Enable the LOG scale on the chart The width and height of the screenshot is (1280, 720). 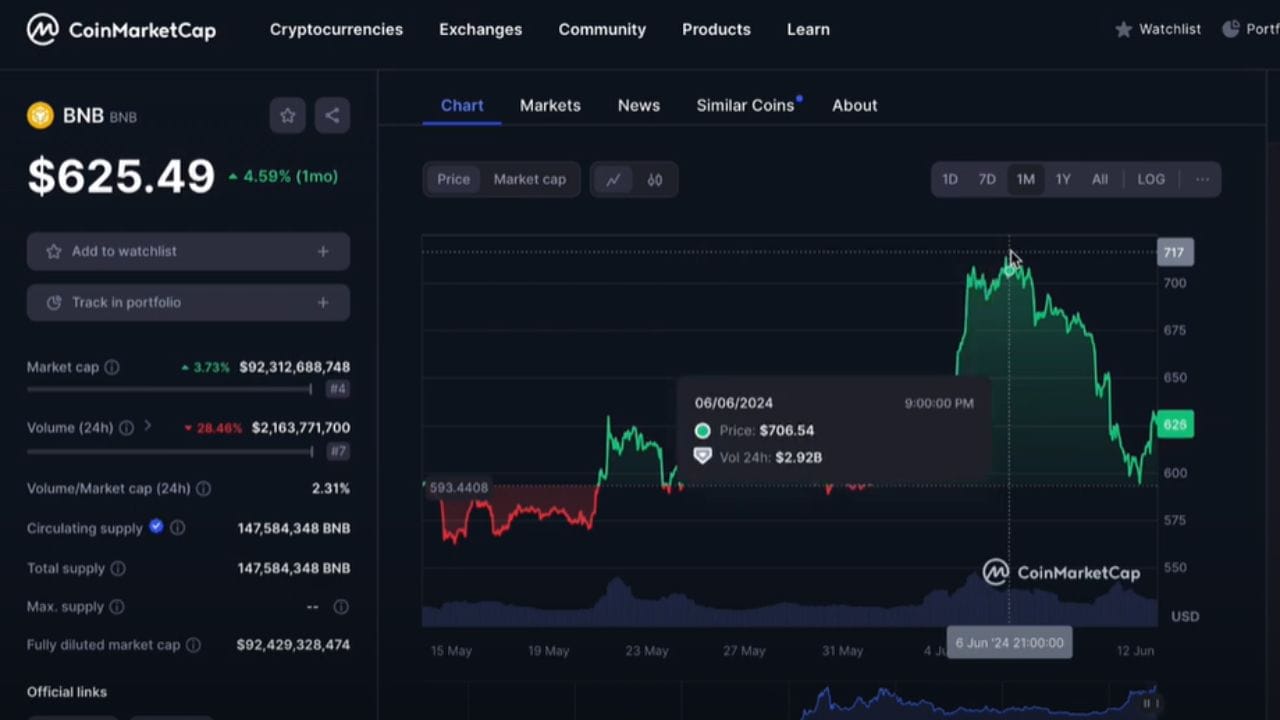click(1150, 179)
